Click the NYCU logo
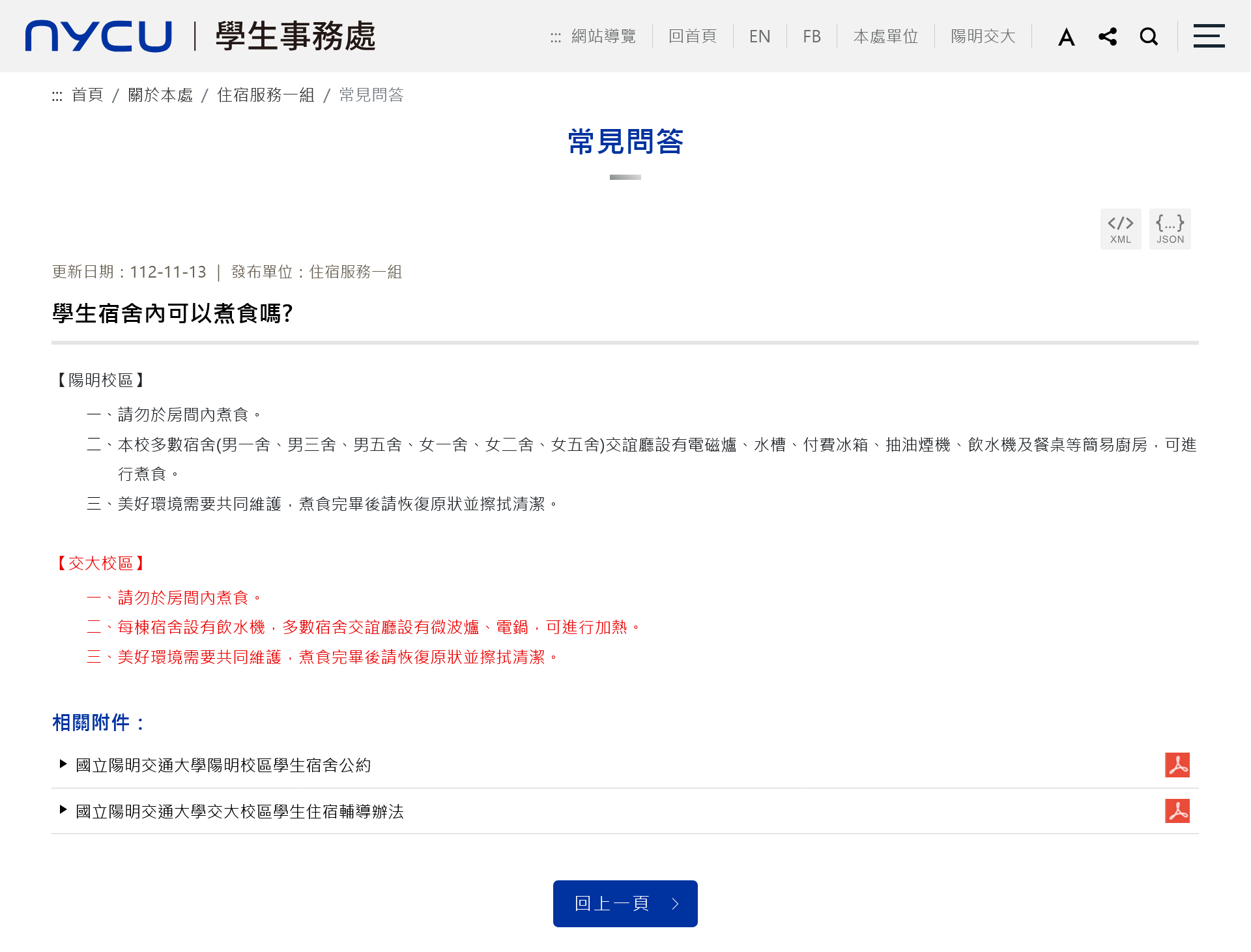 pyautogui.click(x=98, y=36)
